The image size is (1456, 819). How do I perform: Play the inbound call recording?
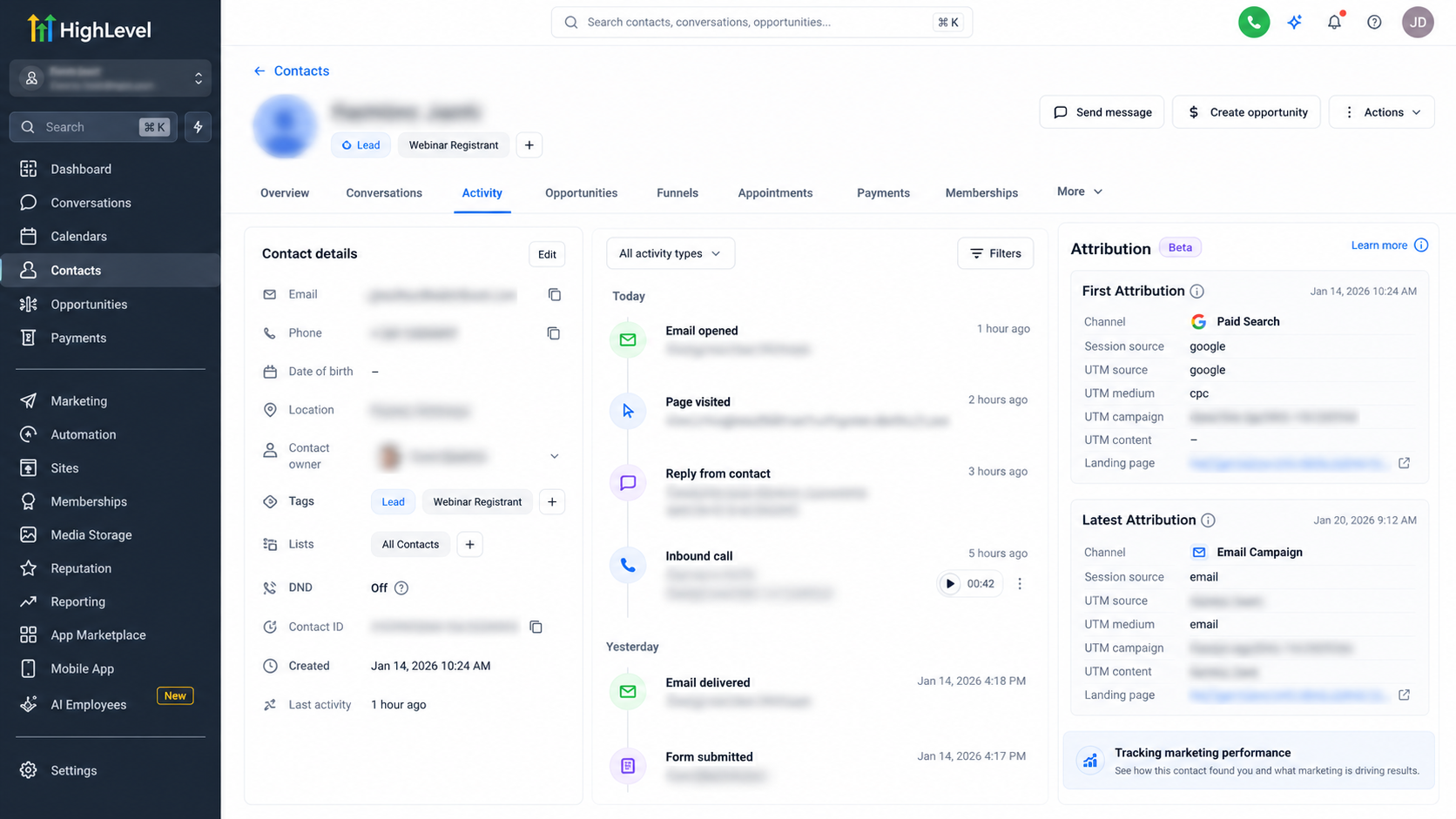(x=950, y=584)
